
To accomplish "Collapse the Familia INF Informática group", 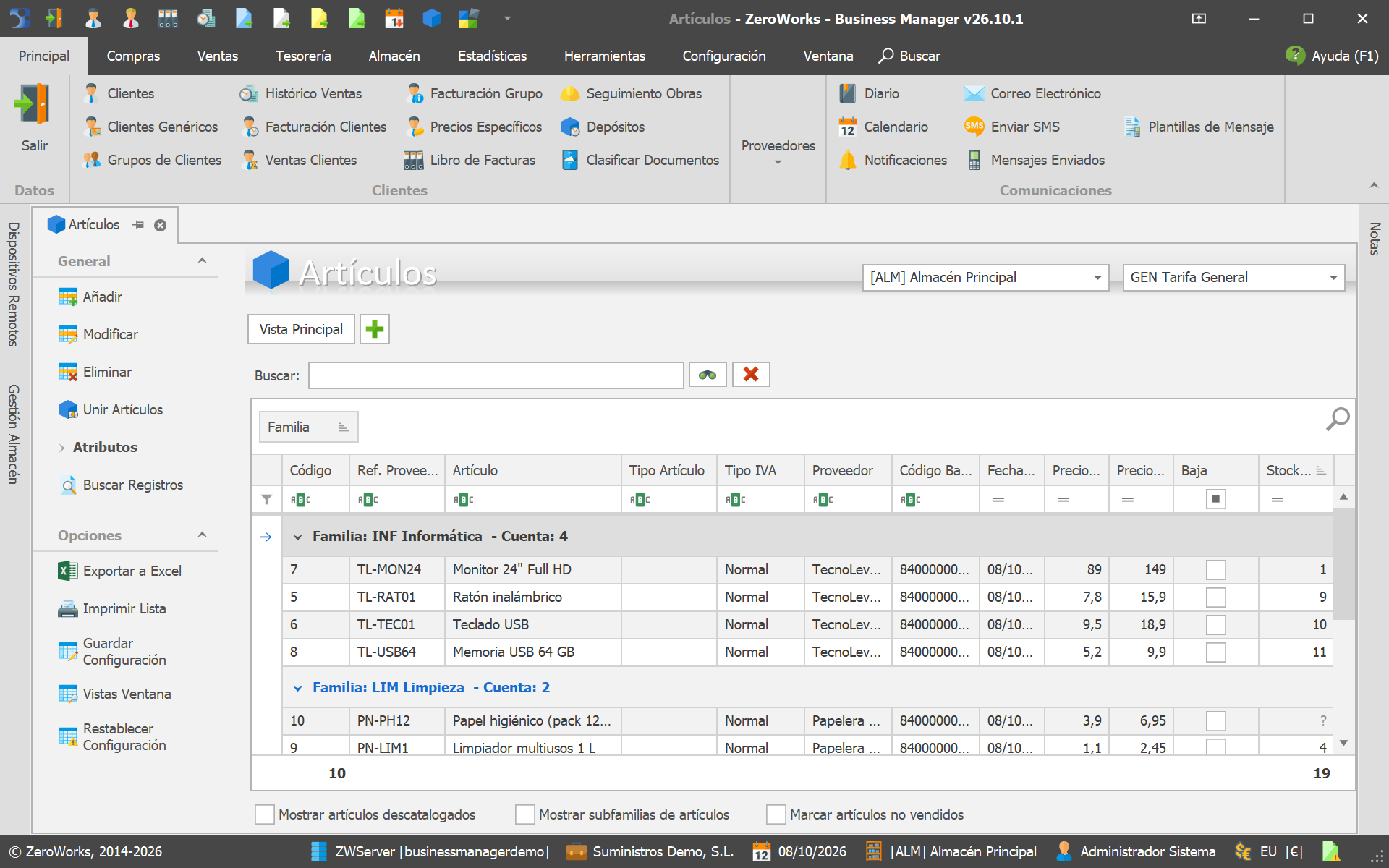I will point(297,537).
